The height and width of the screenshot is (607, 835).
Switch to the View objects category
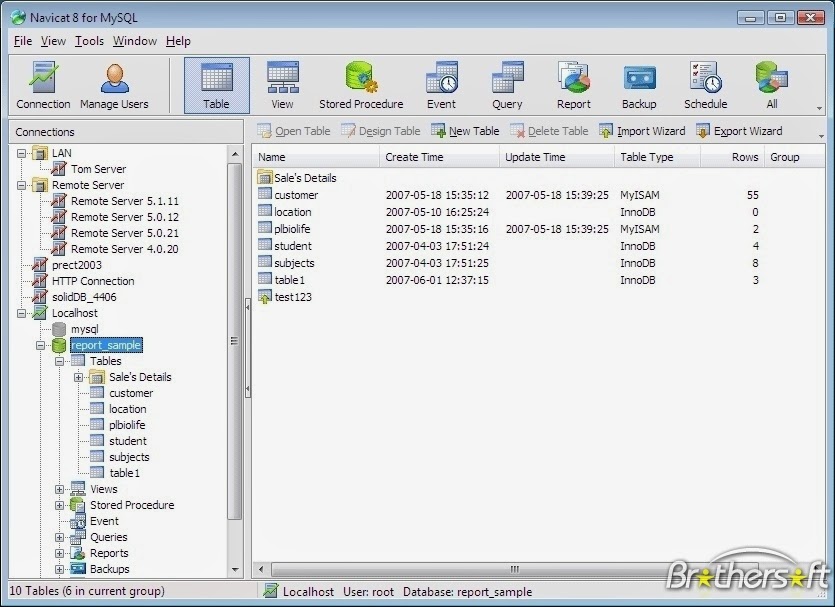click(x=281, y=84)
